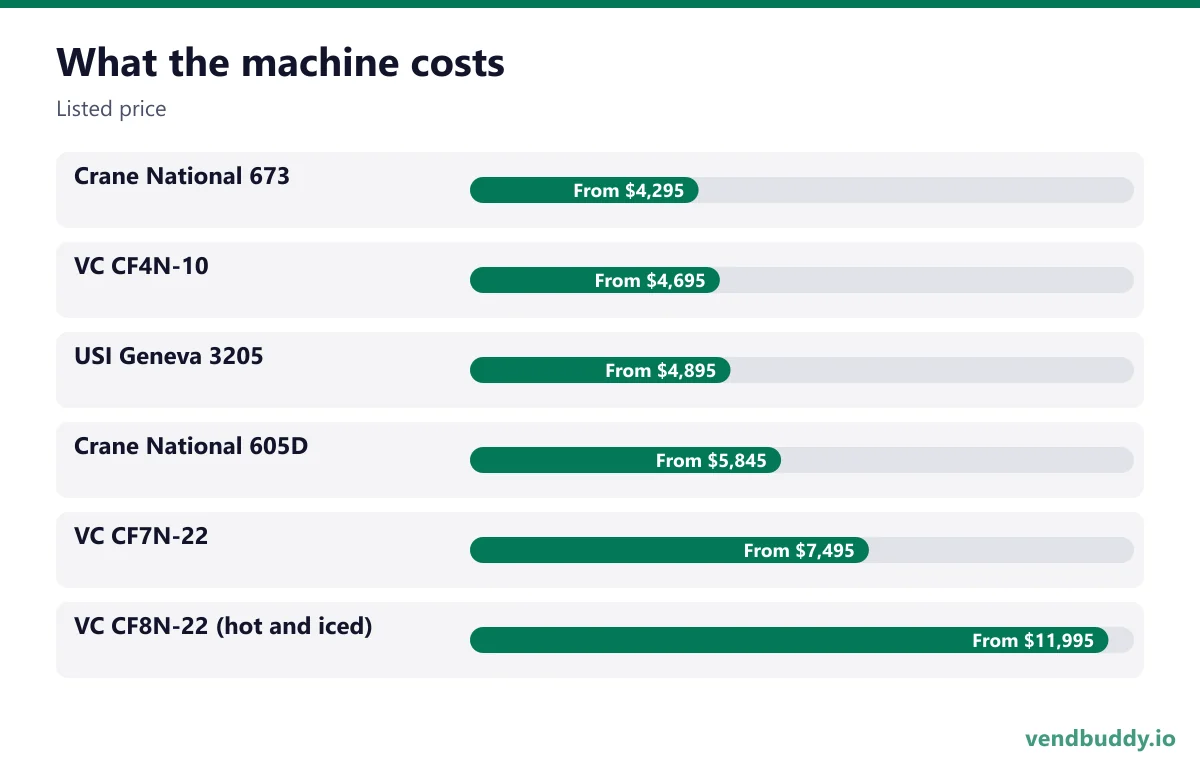Click the 'From $7,495' bar value
The height and width of the screenshot is (770, 1200).
tap(799, 550)
